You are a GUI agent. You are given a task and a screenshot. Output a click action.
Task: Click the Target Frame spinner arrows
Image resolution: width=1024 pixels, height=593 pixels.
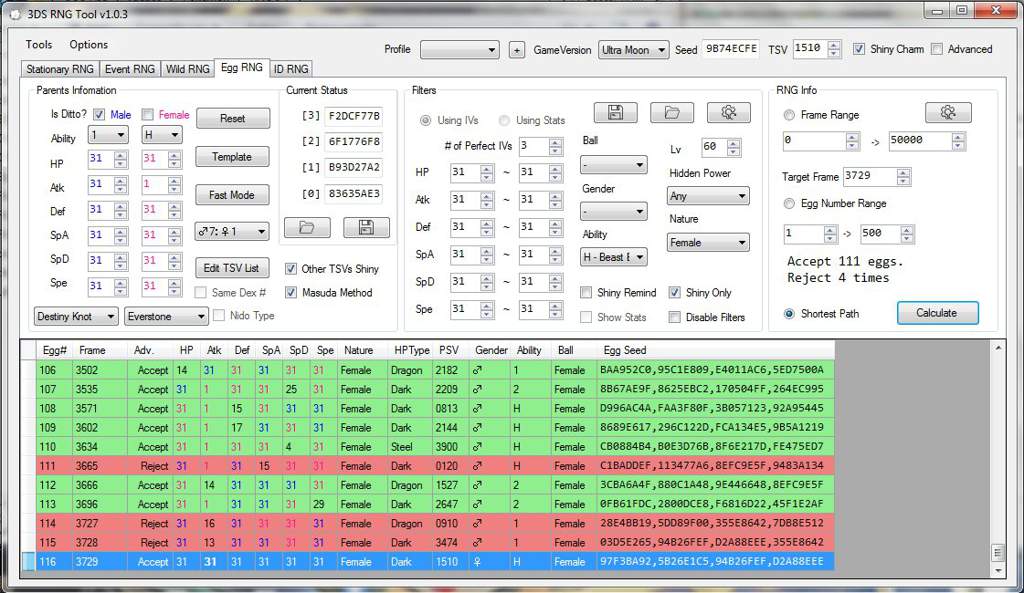(903, 176)
